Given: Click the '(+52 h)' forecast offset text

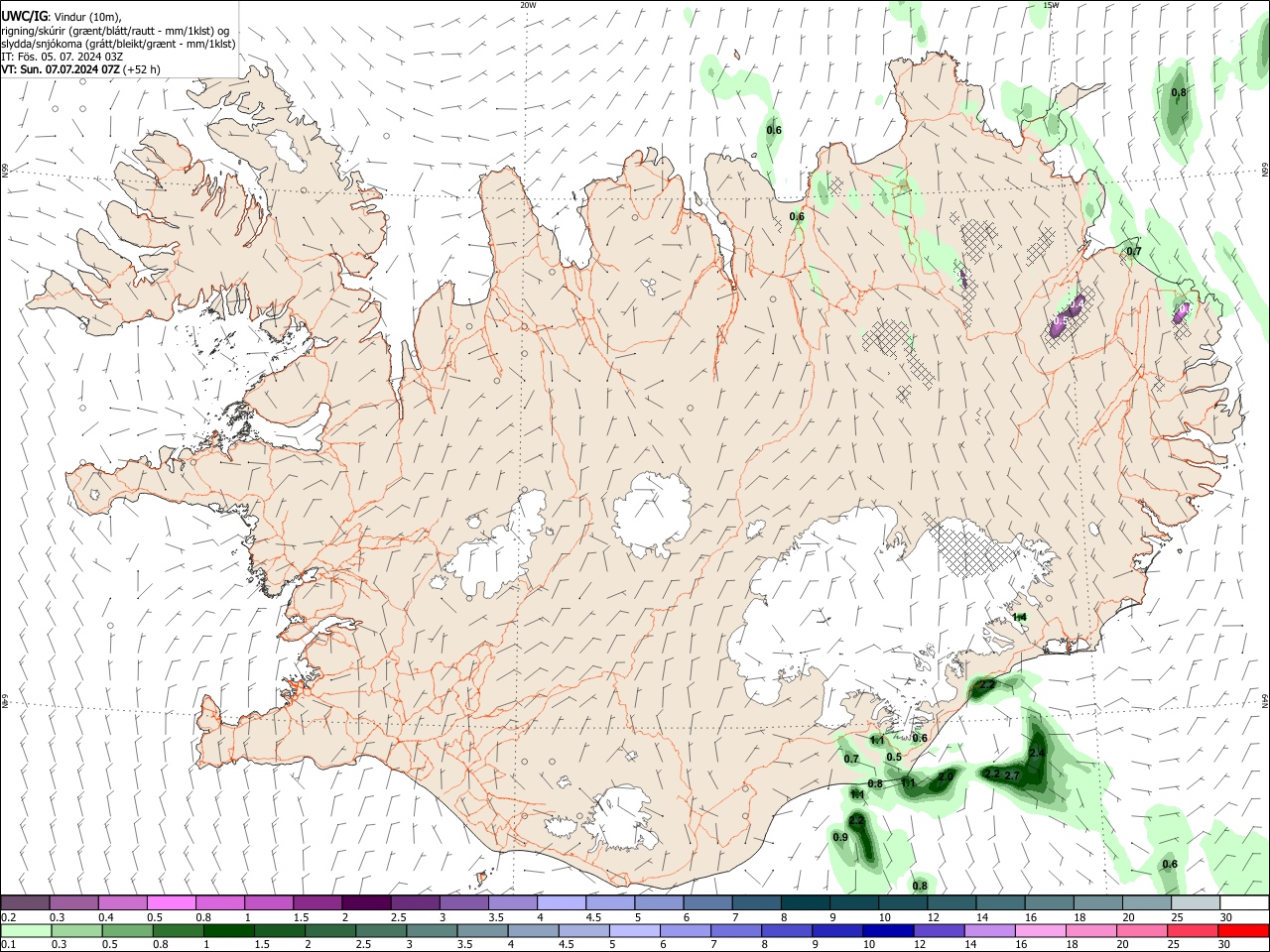Looking at the screenshot, I should click(x=142, y=69).
